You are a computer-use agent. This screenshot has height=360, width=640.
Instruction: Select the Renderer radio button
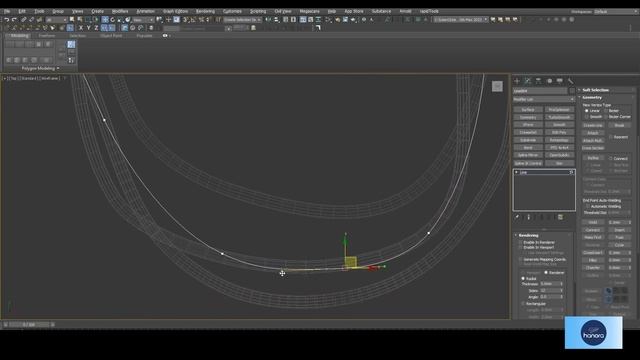[546, 272]
